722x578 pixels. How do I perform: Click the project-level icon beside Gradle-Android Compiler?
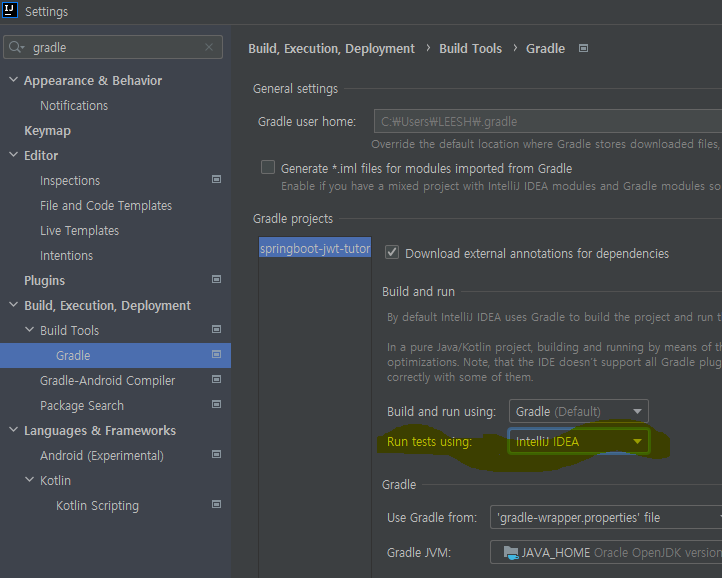pyautogui.click(x=216, y=379)
